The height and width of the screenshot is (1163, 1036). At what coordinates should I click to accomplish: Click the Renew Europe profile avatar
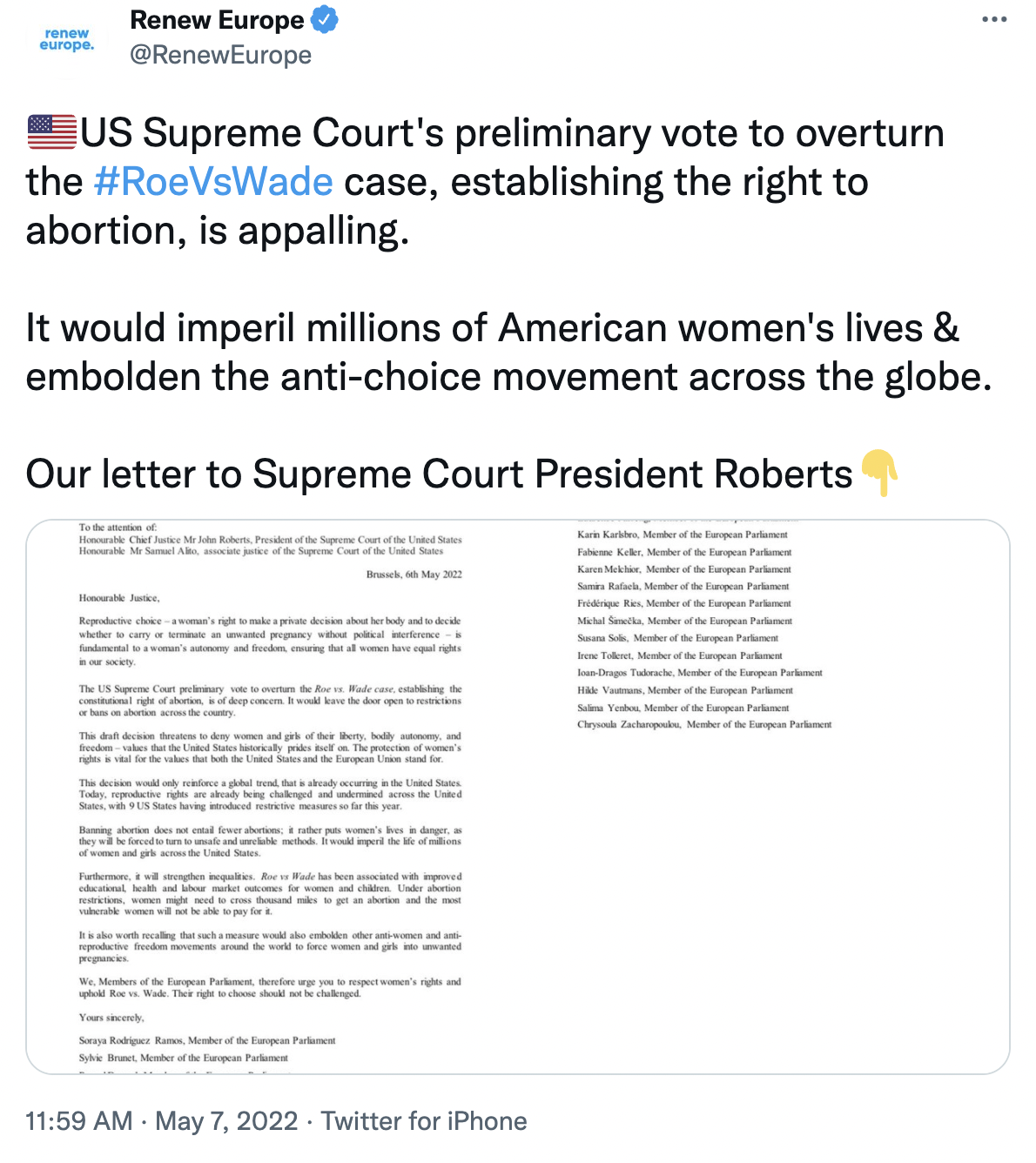[67, 40]
